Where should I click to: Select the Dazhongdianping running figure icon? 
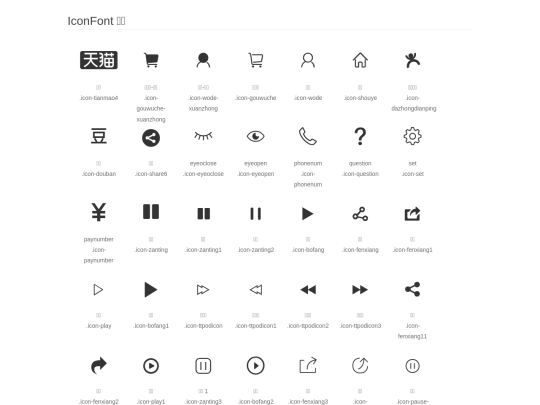coord(413,60)
